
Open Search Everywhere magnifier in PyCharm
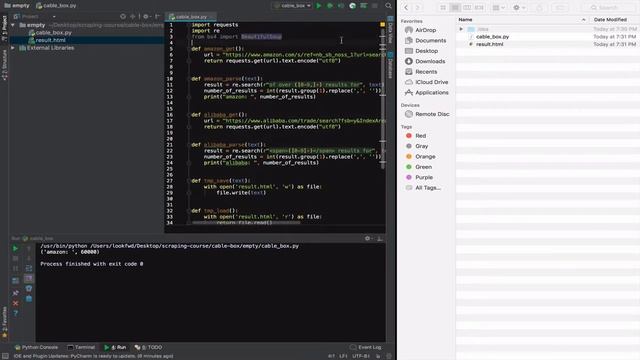(x=389, y=6)
